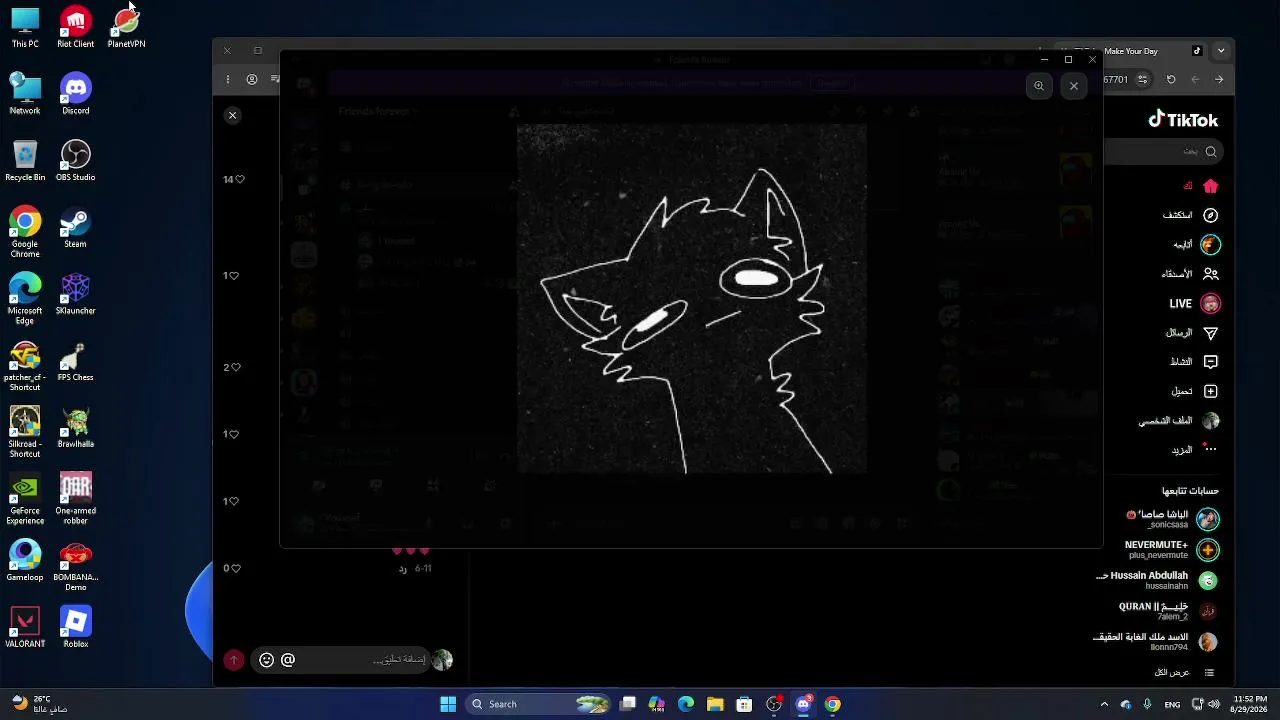Image resolution: width=1280 pixels, height=720 pixels.
Task: Open Steam desktop shortcut
Action: (76, 228)
